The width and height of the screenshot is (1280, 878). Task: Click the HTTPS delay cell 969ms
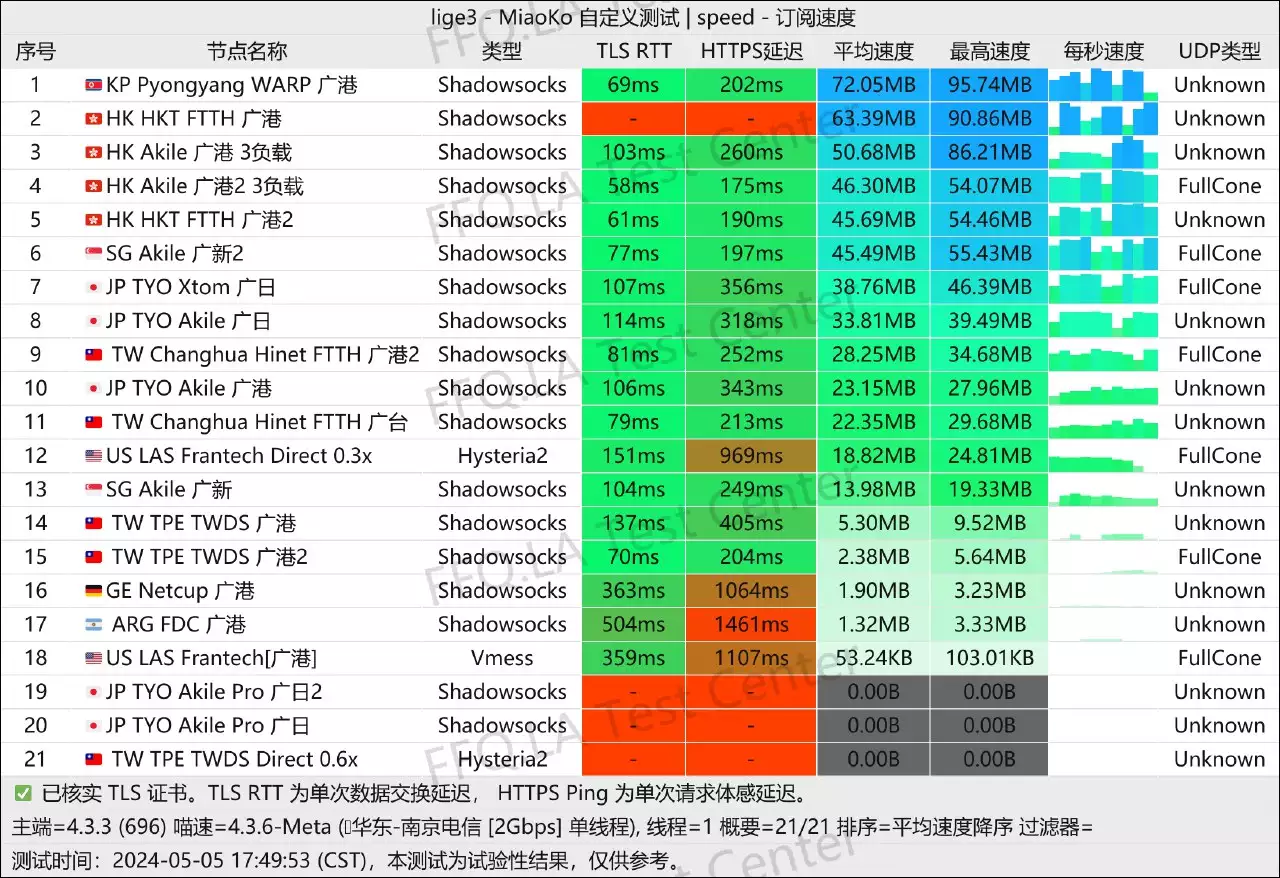click(751, 456)
